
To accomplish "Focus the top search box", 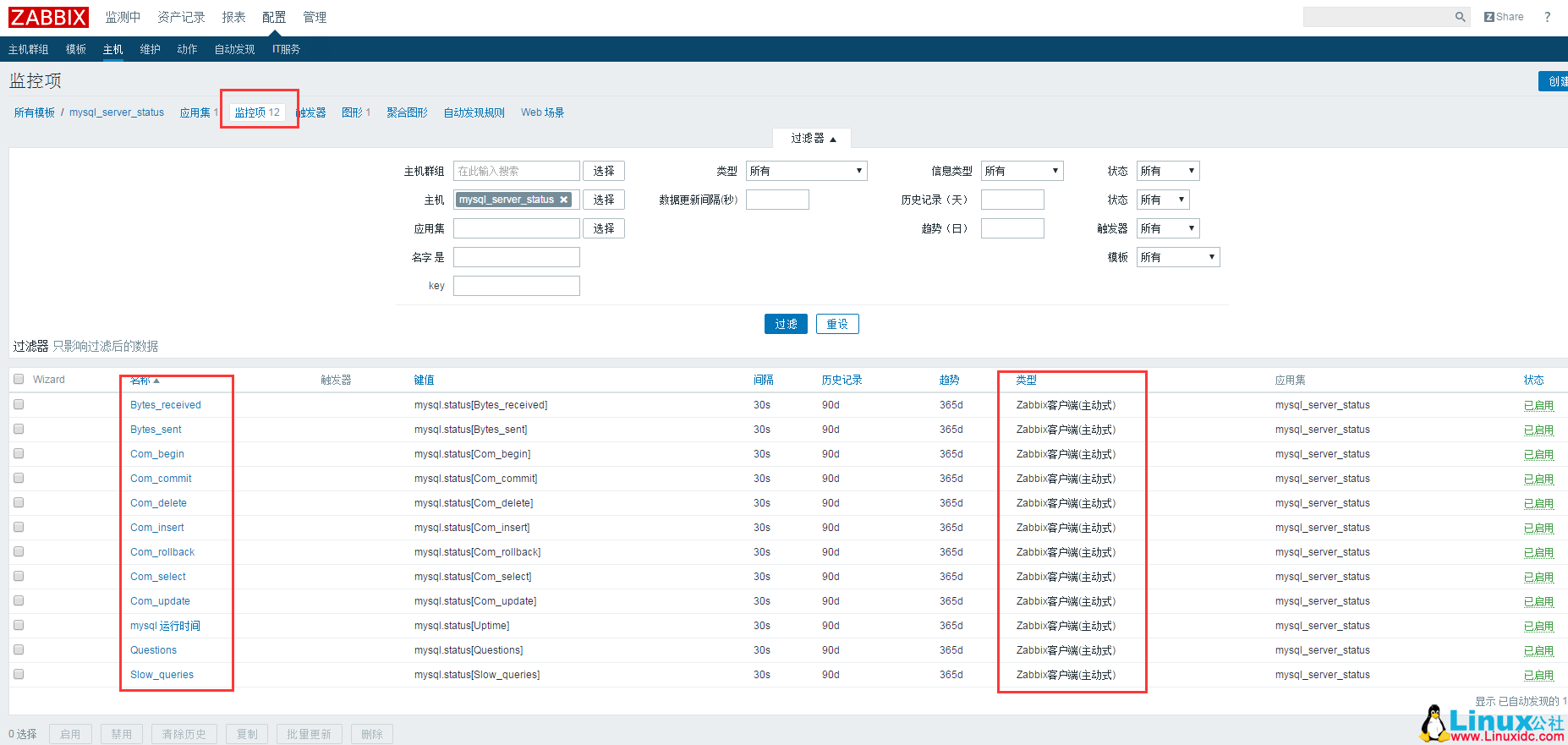I will point(1378,17).
